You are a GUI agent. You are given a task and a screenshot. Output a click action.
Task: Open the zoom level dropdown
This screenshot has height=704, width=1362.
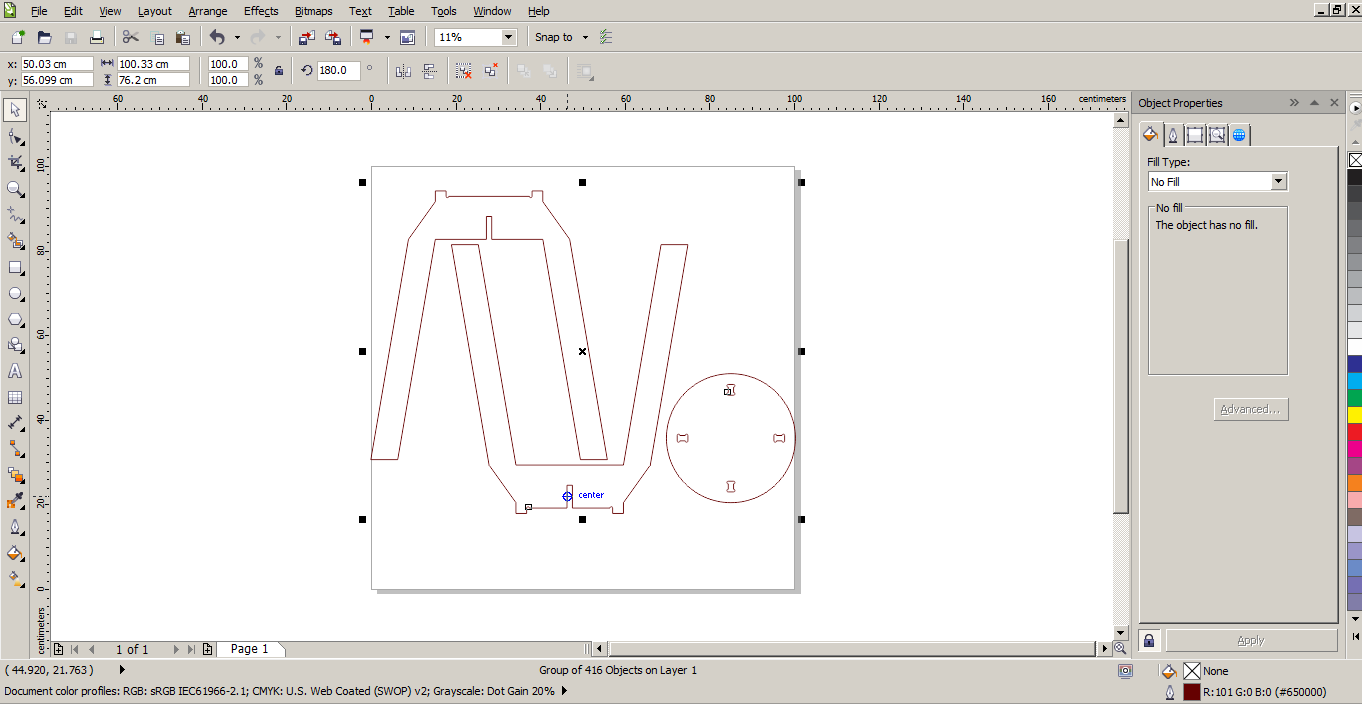[508, 37]
